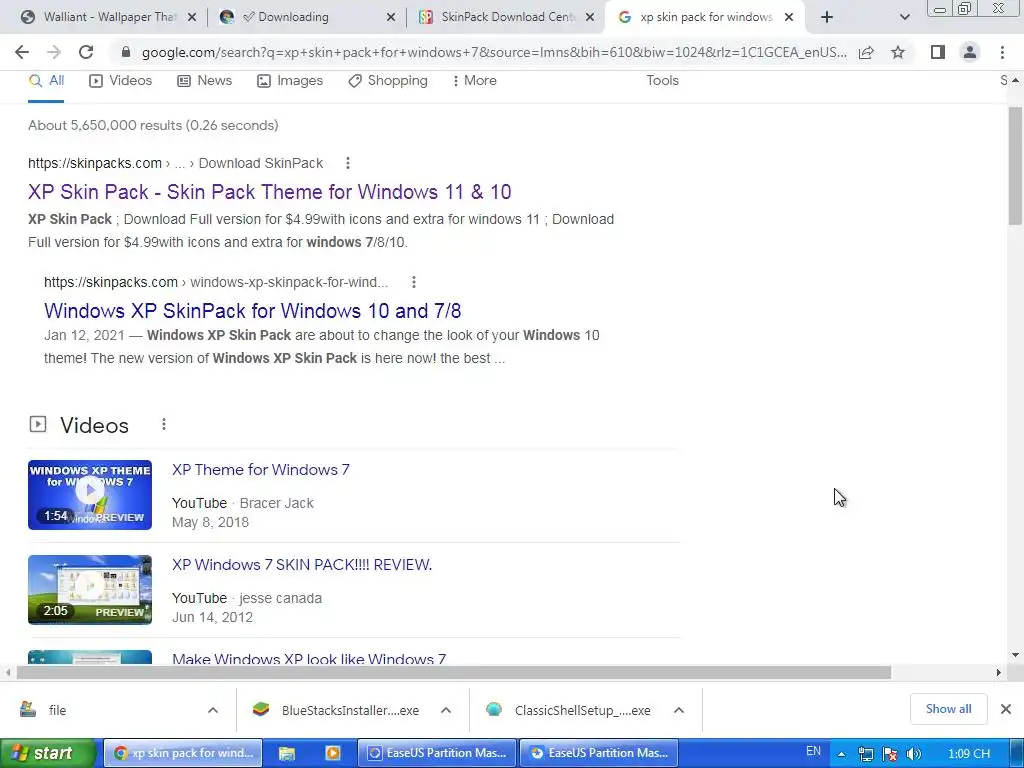The image size is (1024, 768).
Task: Click the vertical scrollbar thumb
Action: point(1015,167)
